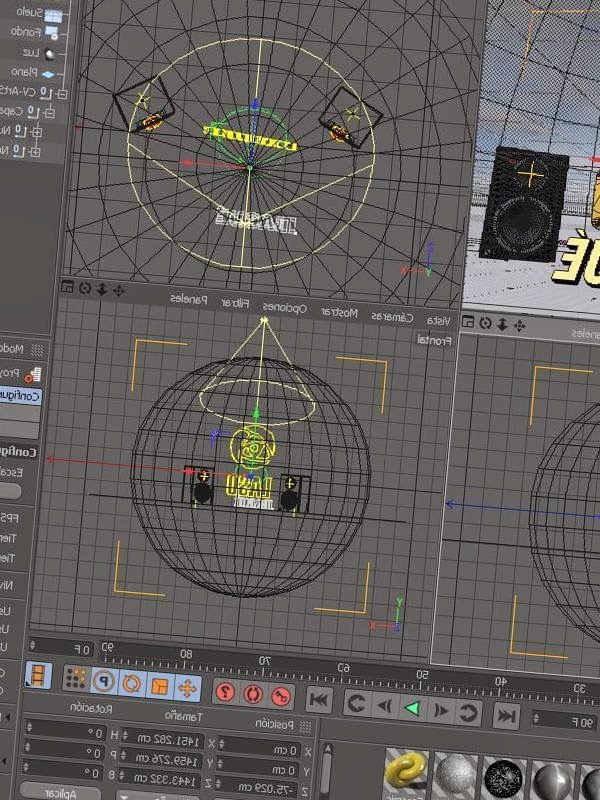Click the Aplicar button

coord(60,792)
